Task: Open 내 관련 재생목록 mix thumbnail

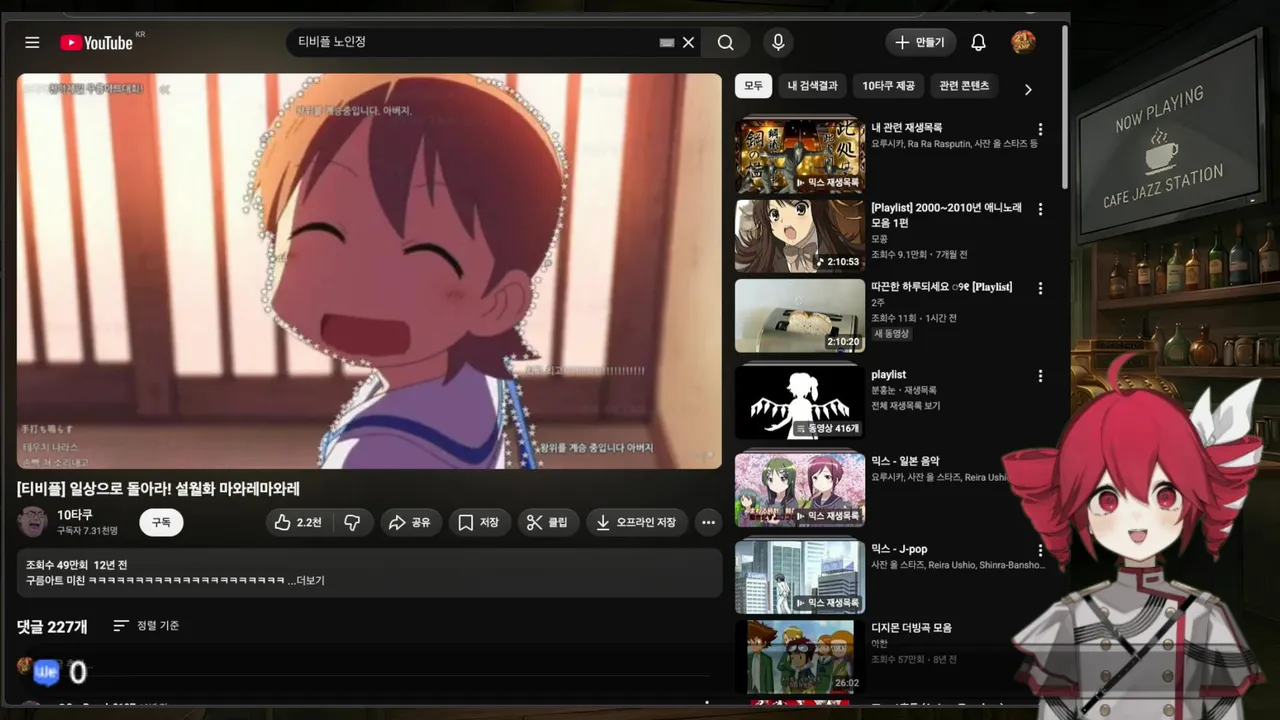Action: pyautogui.click(x=800, y=156)
